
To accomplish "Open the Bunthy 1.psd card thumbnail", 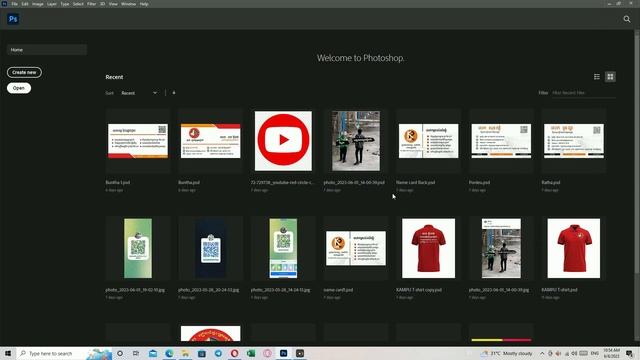I will pos(138,141).
